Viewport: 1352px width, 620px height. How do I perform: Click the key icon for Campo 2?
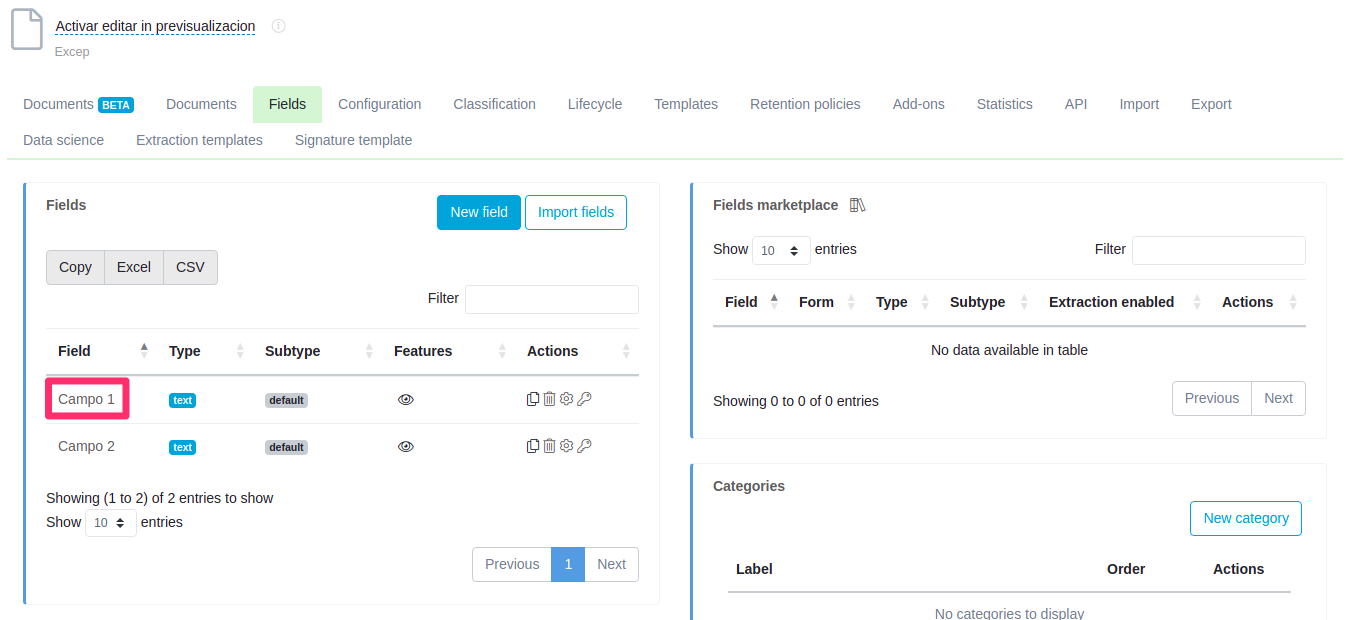pos(584,446)
